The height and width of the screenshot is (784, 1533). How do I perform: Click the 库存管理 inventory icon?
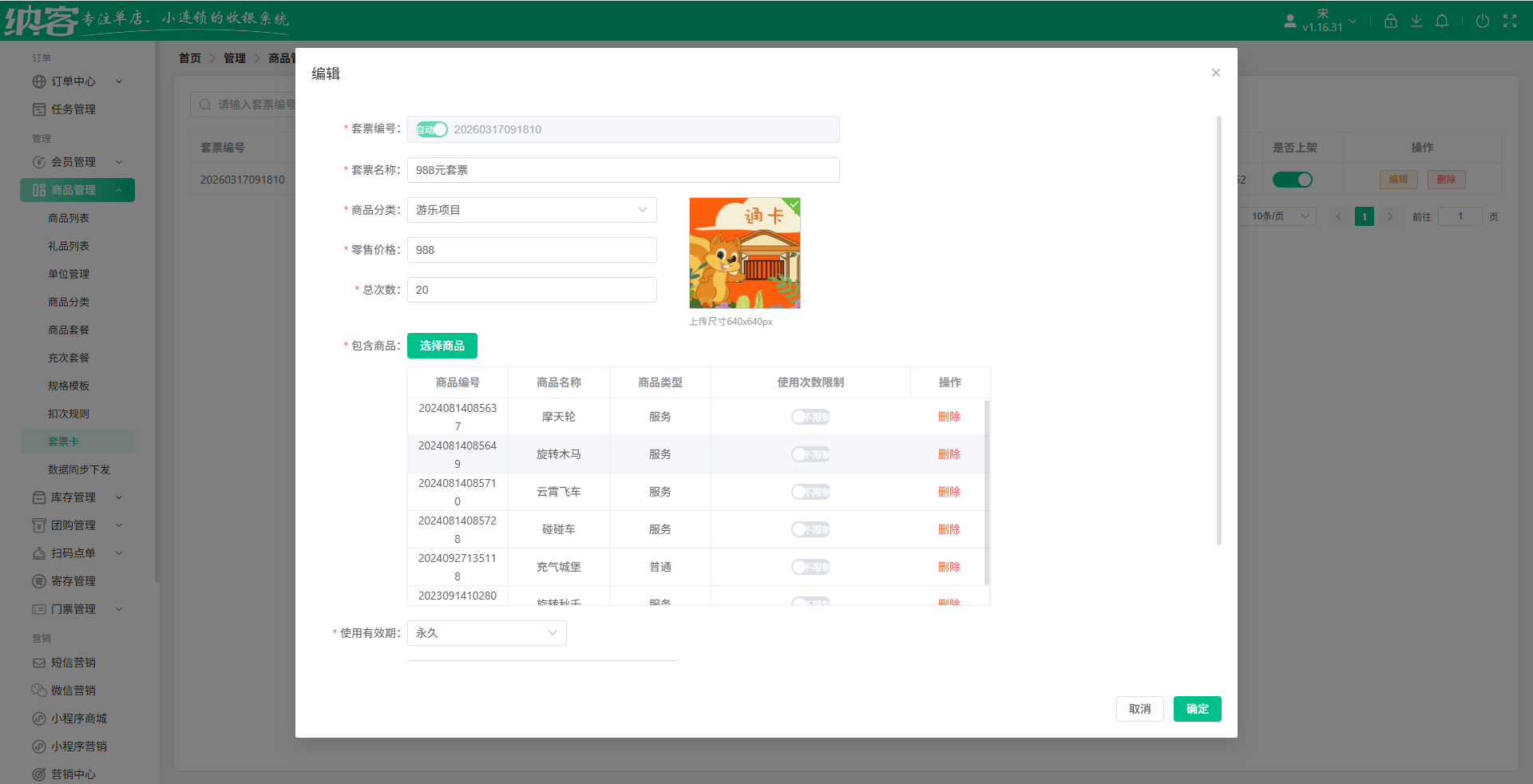click(x=38, y=497)
